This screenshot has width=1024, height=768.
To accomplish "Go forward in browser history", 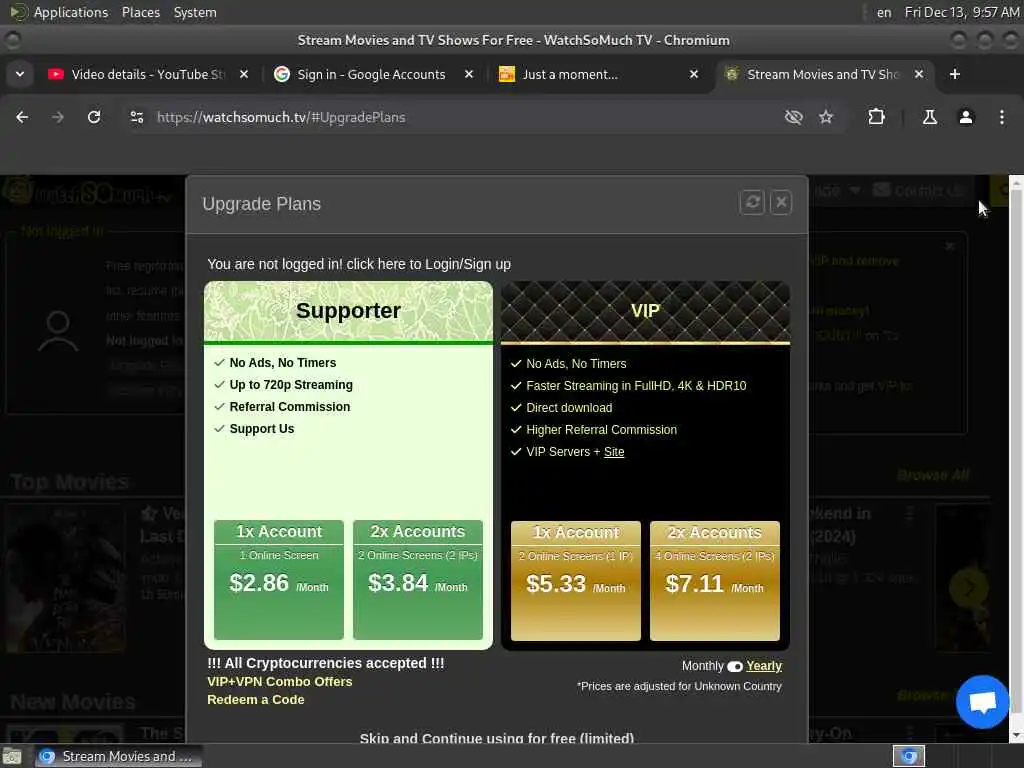I will [x=57, y=117].
